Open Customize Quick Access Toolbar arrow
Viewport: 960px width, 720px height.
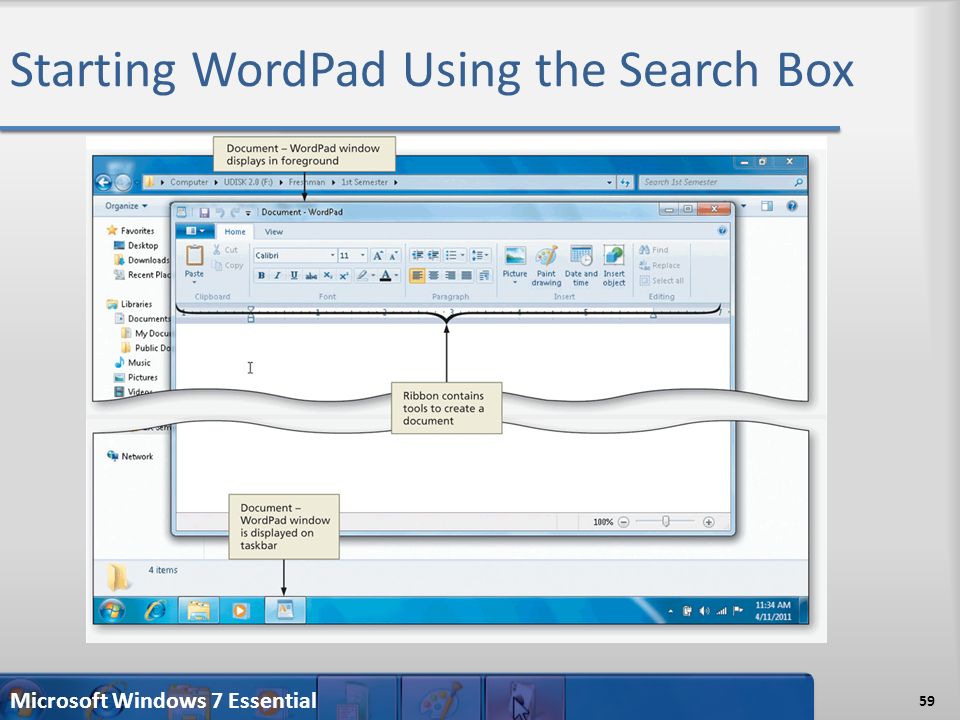coord(248,213)
